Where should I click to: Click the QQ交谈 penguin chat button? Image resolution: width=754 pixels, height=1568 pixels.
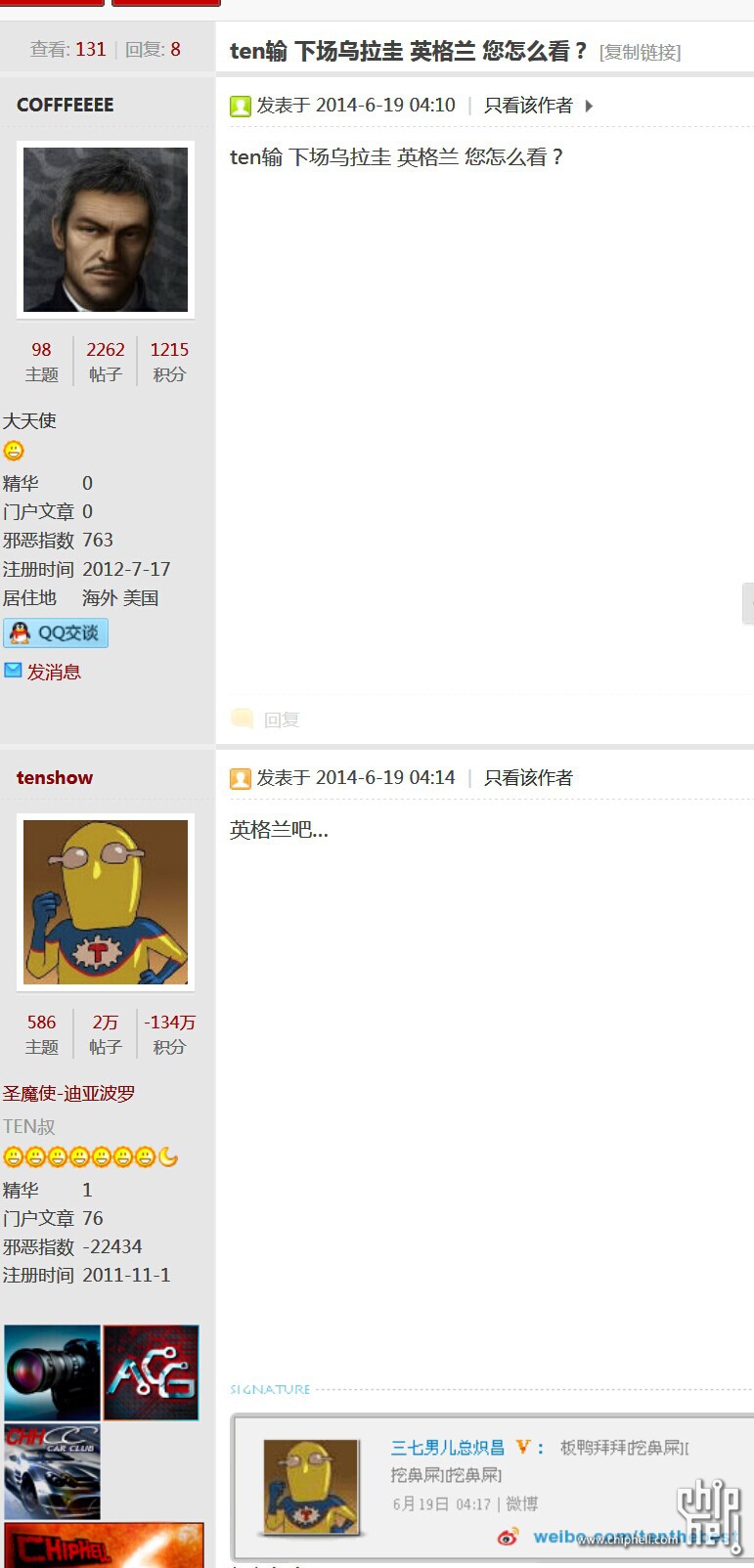coord(56,633)
